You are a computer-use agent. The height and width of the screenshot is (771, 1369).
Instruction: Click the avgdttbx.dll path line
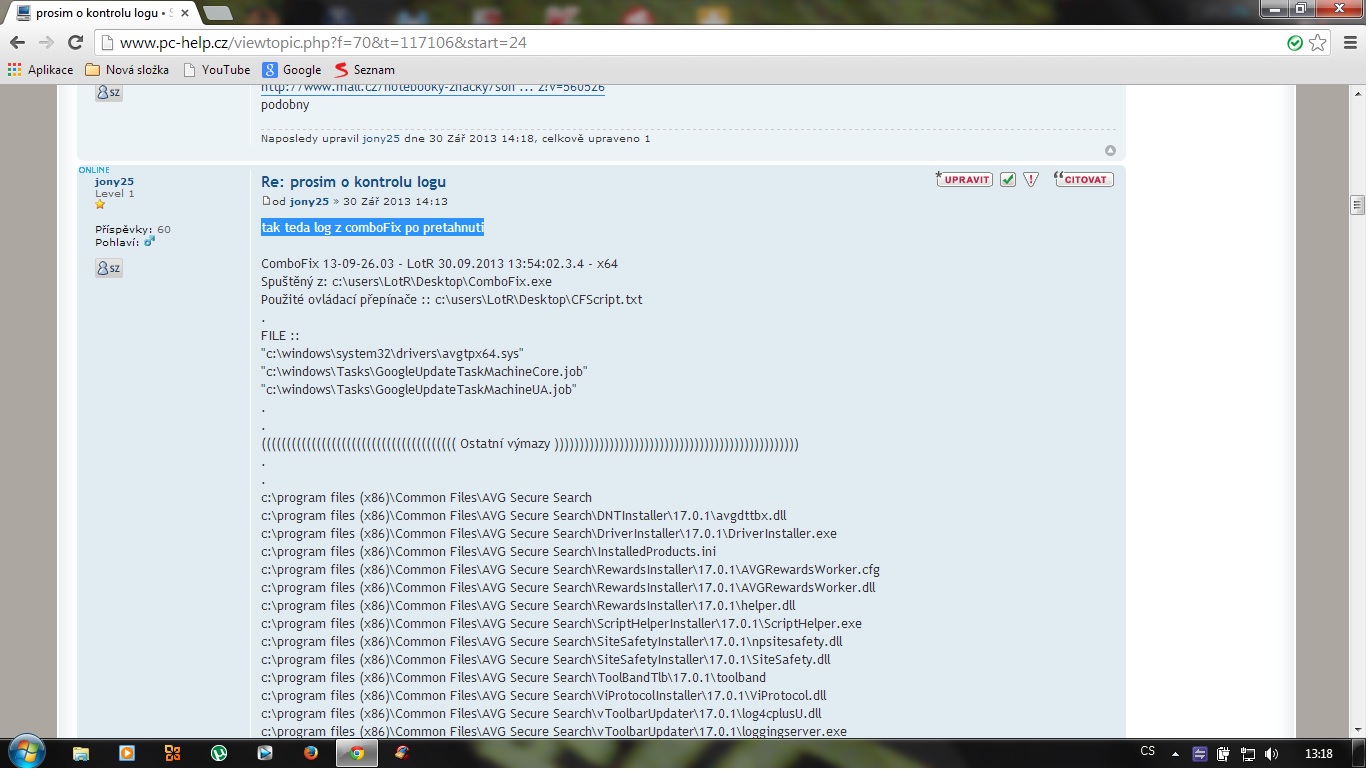[524, 516]
